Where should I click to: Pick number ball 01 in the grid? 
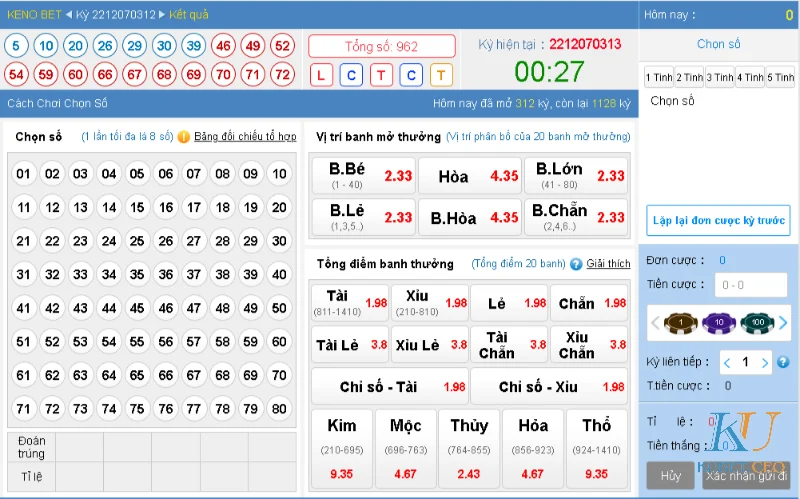point(24,174)
